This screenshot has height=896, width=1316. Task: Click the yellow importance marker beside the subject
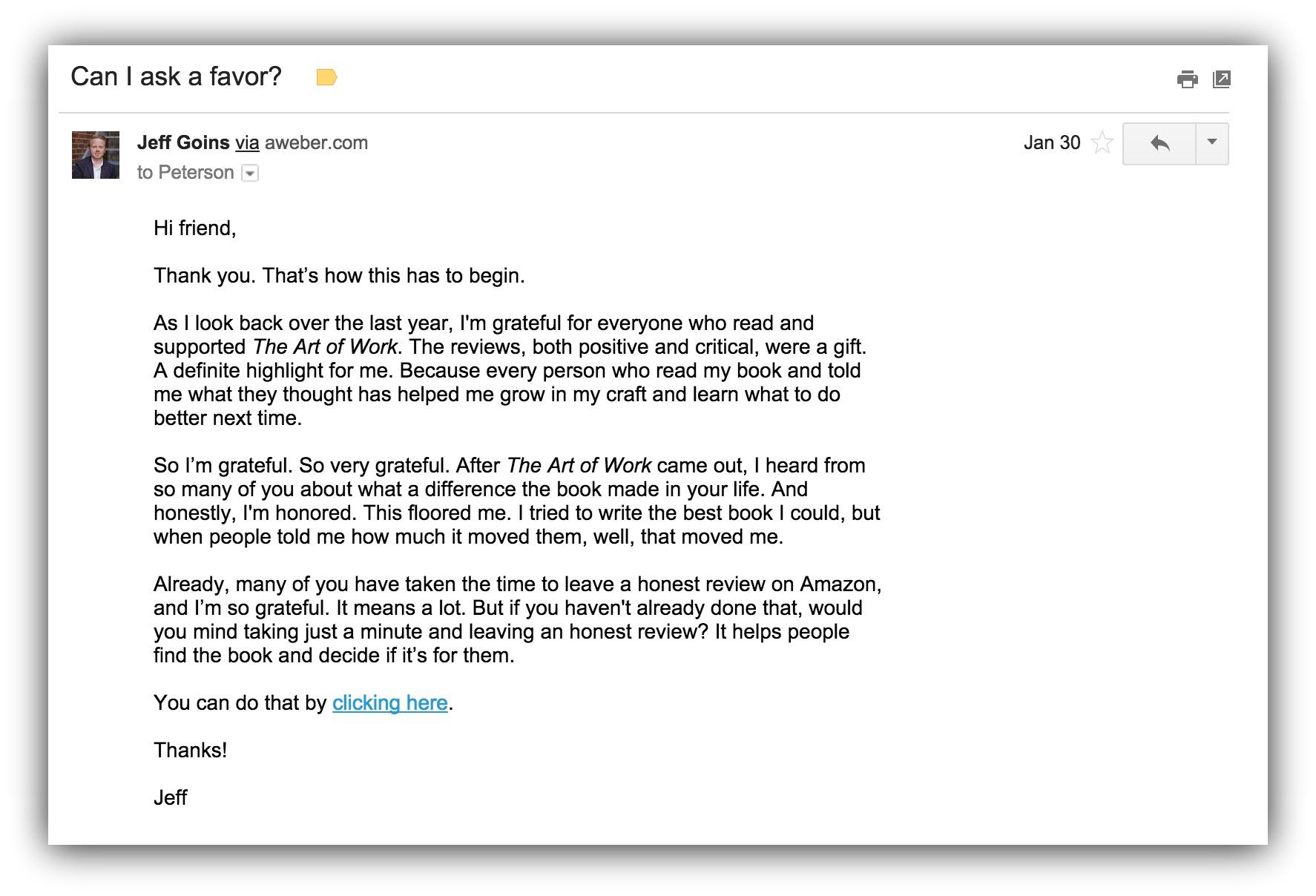(326, 77)
